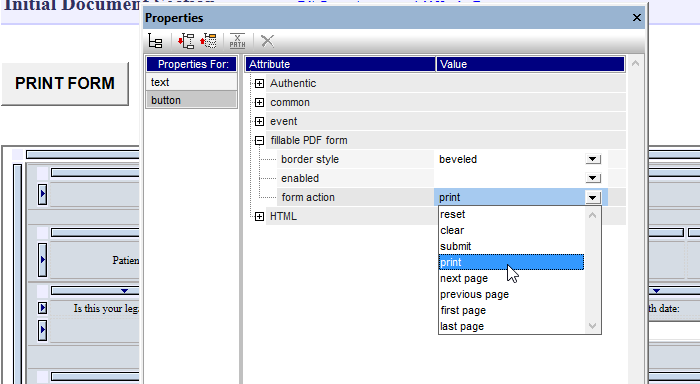Click the list view icon in Properties toolbar
Screen dimensions: 700x384
(x=155, y=42)
